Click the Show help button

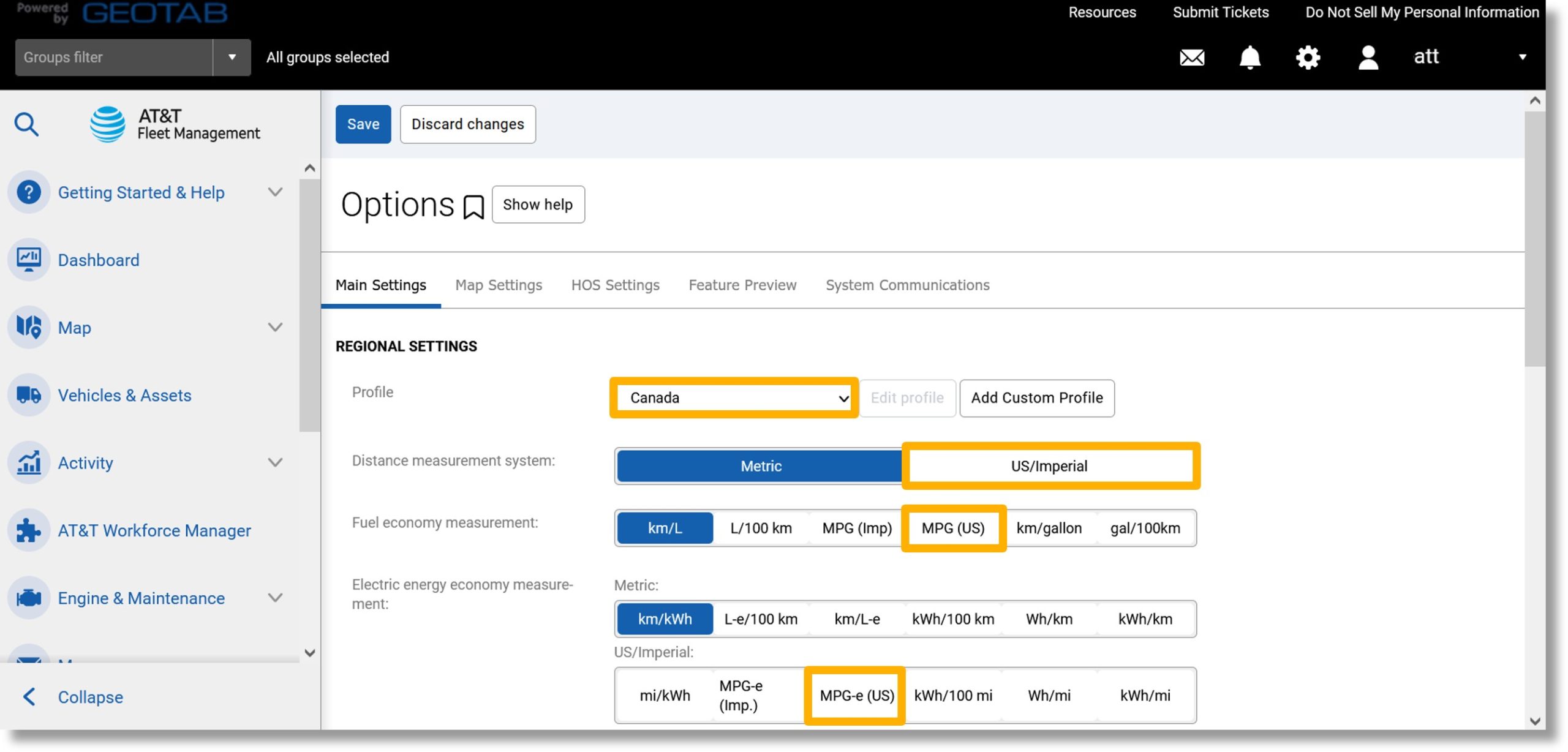click(x=538, y=205)
